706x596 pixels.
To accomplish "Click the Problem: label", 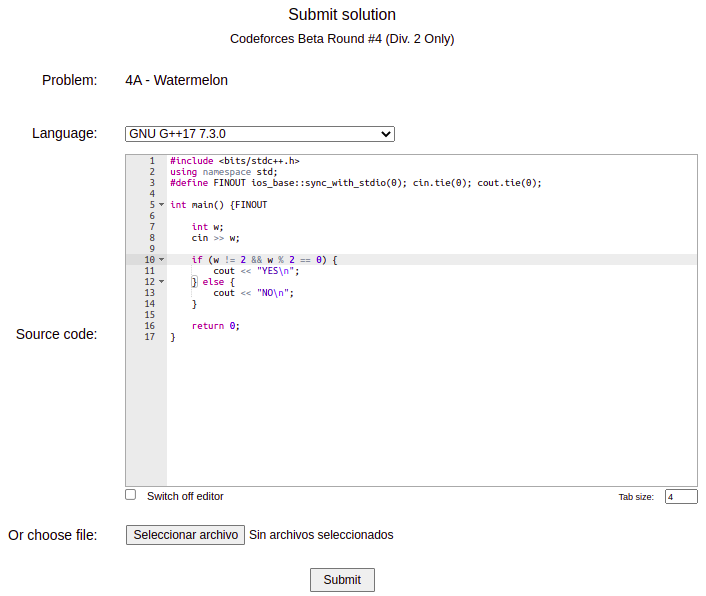I will (69, 80).
